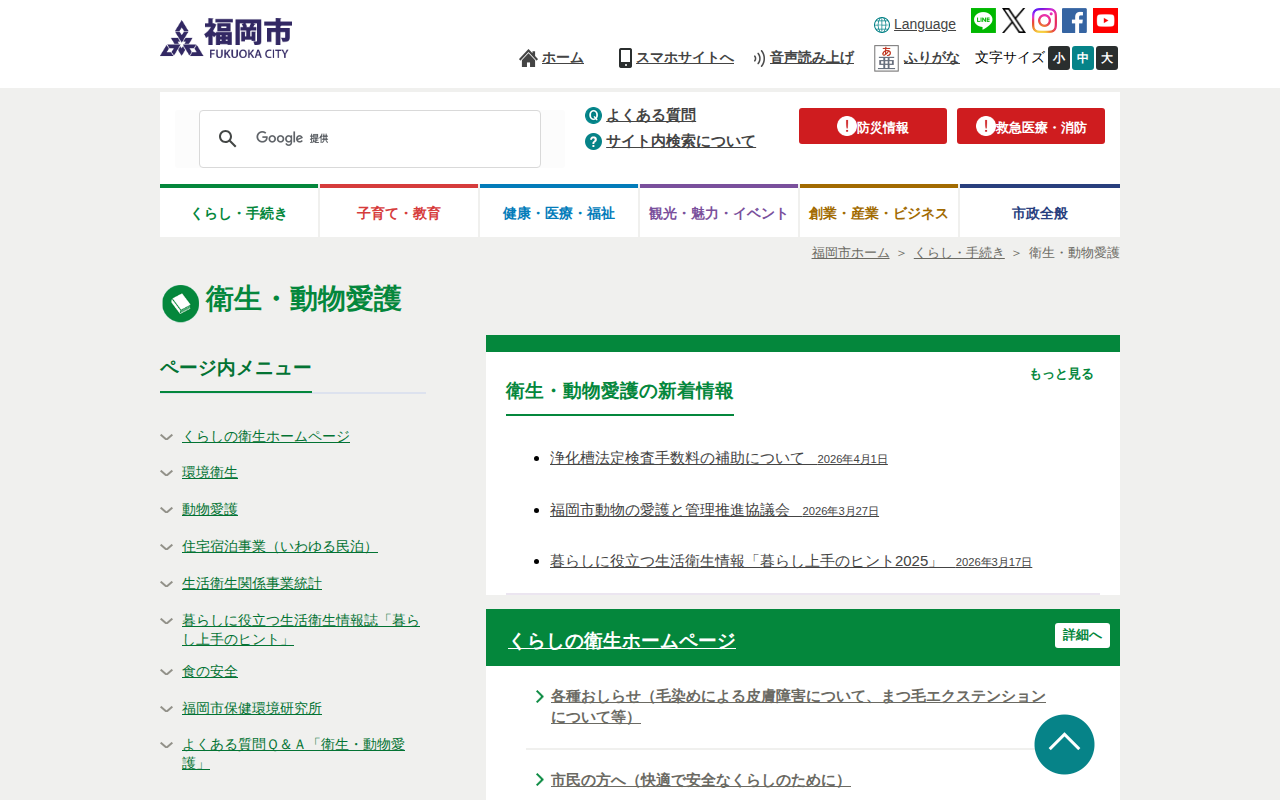Open the 観光・魅力・イベント navigation tab
Screen dimensions: 1280x800
pyautogui.click(x=719, y=211)
